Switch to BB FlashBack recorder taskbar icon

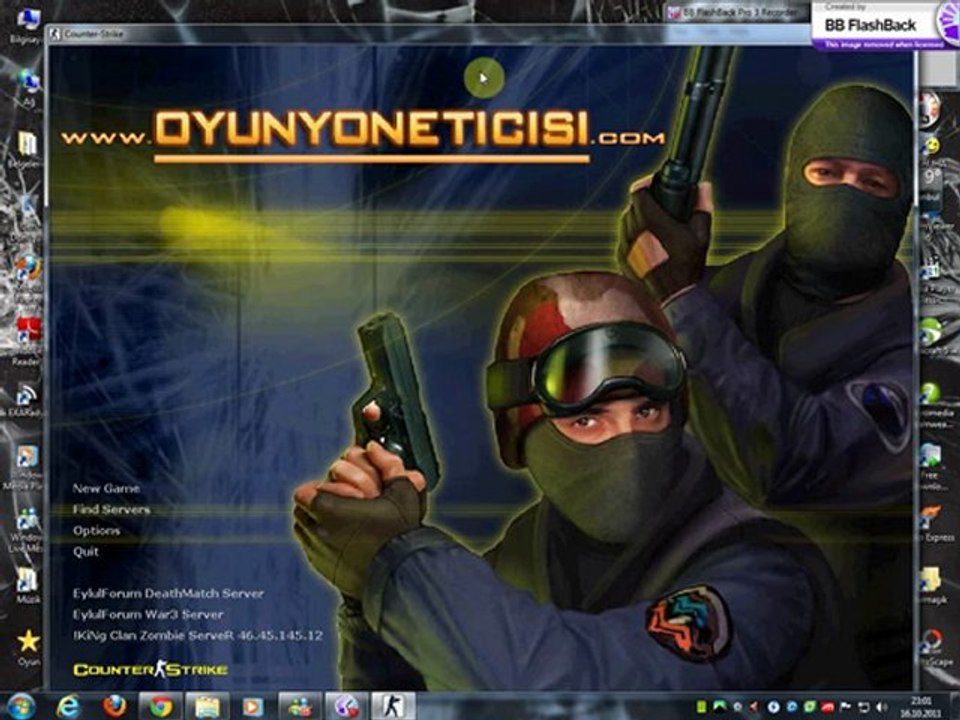[x=347, y=707]
